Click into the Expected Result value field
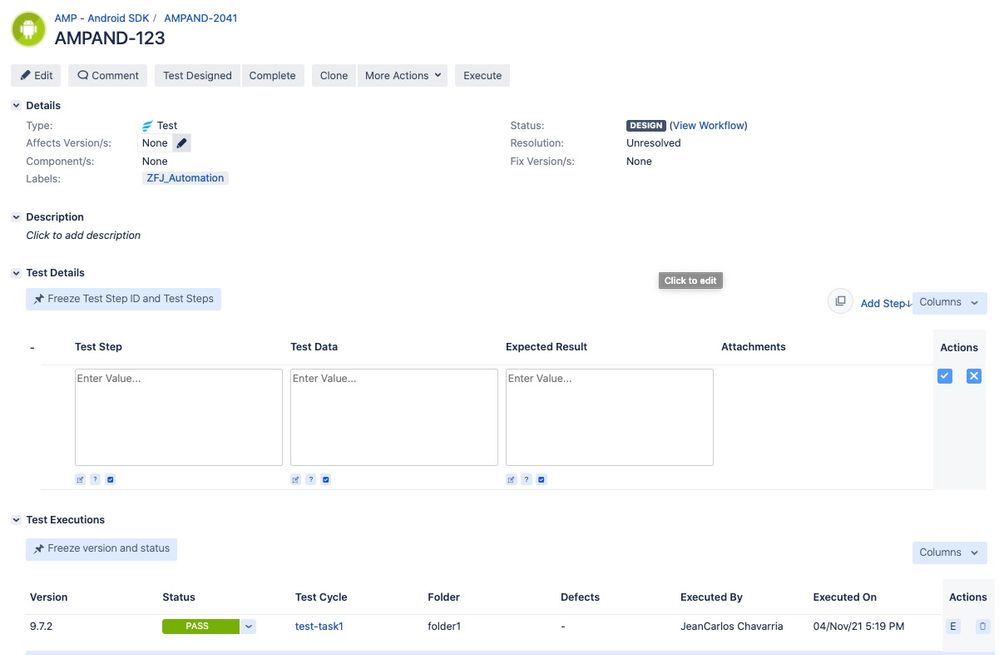The width and height of the screenshot is (999, 655). [x=609, y=417]
